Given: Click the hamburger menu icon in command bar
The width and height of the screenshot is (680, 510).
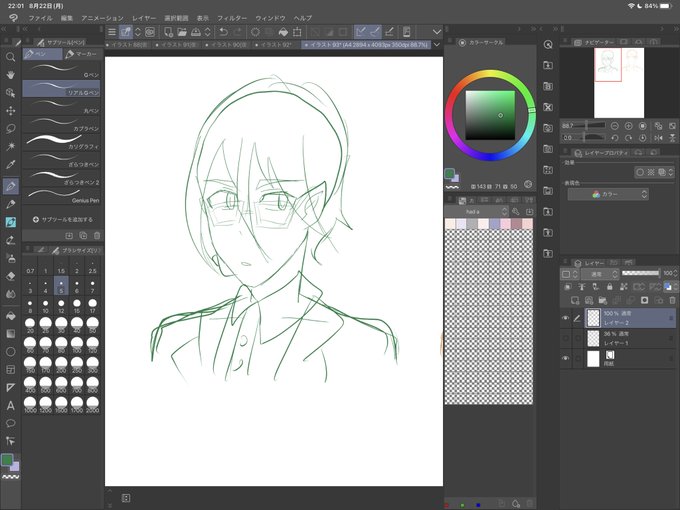Looking at the screenshot, I should pos(112,32).
